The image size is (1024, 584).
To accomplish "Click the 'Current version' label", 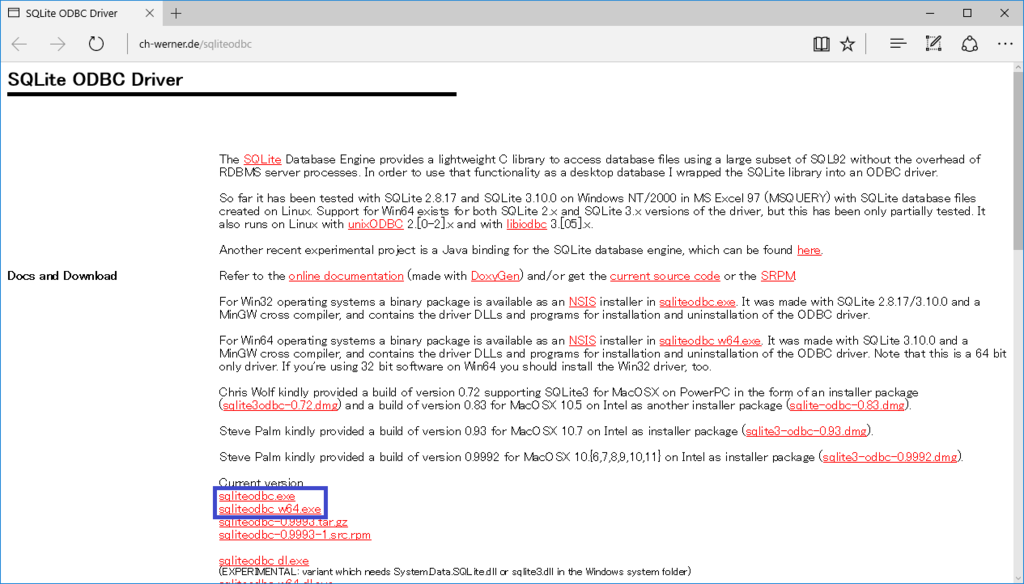I will (x=261, y=483).
